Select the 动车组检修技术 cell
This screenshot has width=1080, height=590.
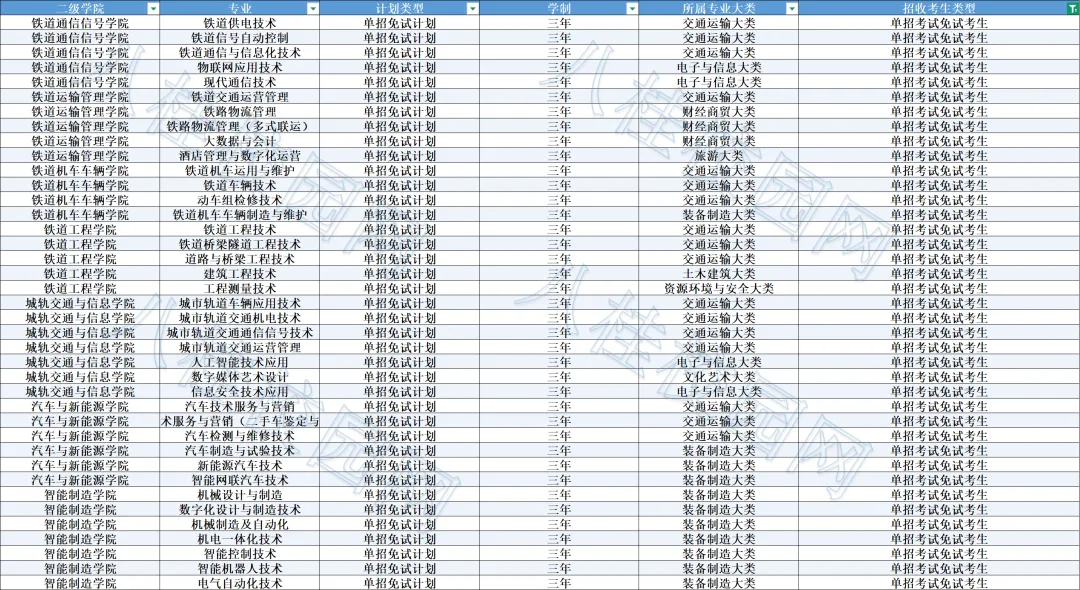coord(240,200)
